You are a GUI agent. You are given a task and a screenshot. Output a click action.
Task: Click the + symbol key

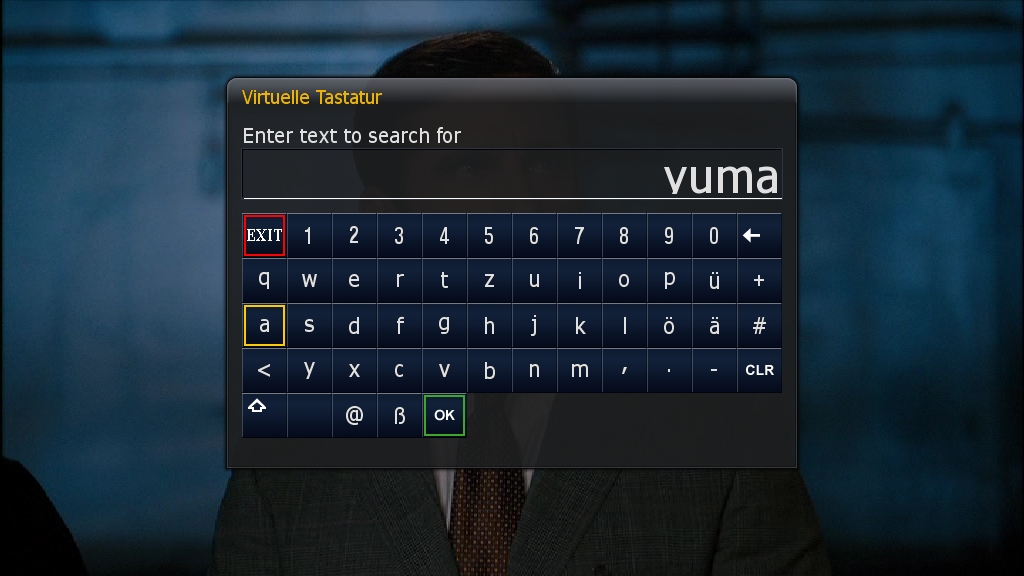tap(759, 280)
